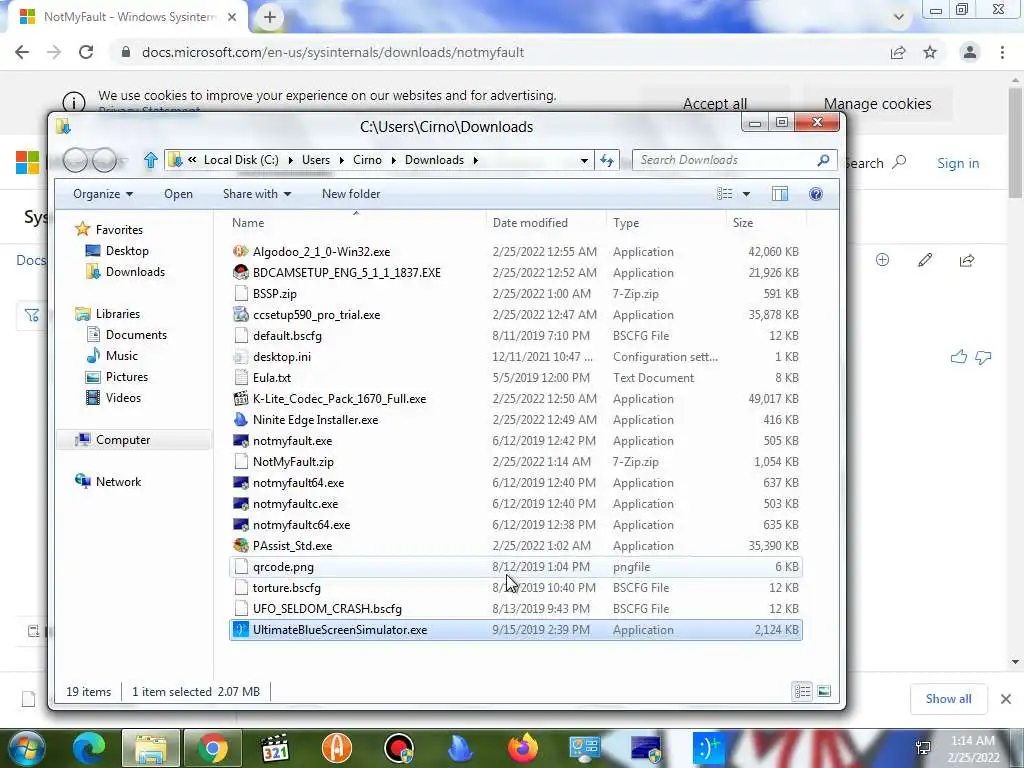
Task: Click Chrome share page icon
Action: click(898, 52)
